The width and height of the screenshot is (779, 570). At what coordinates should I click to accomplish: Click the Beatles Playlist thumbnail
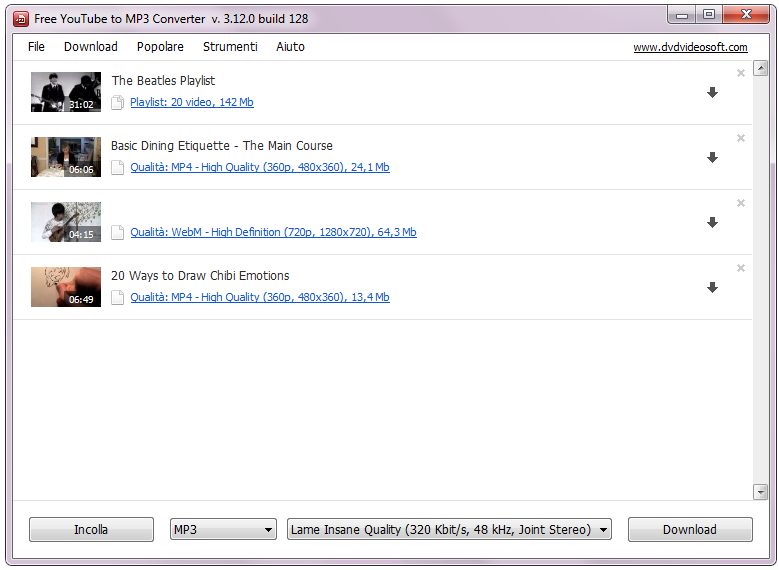coord(66,92)
